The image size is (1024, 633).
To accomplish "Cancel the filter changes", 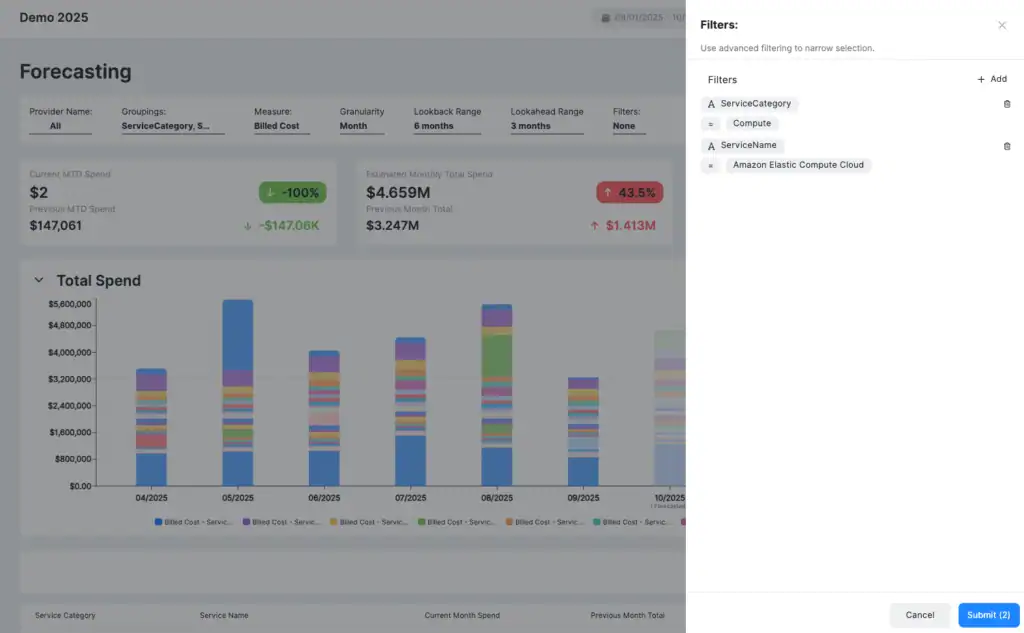I will (x=919, y=615).
